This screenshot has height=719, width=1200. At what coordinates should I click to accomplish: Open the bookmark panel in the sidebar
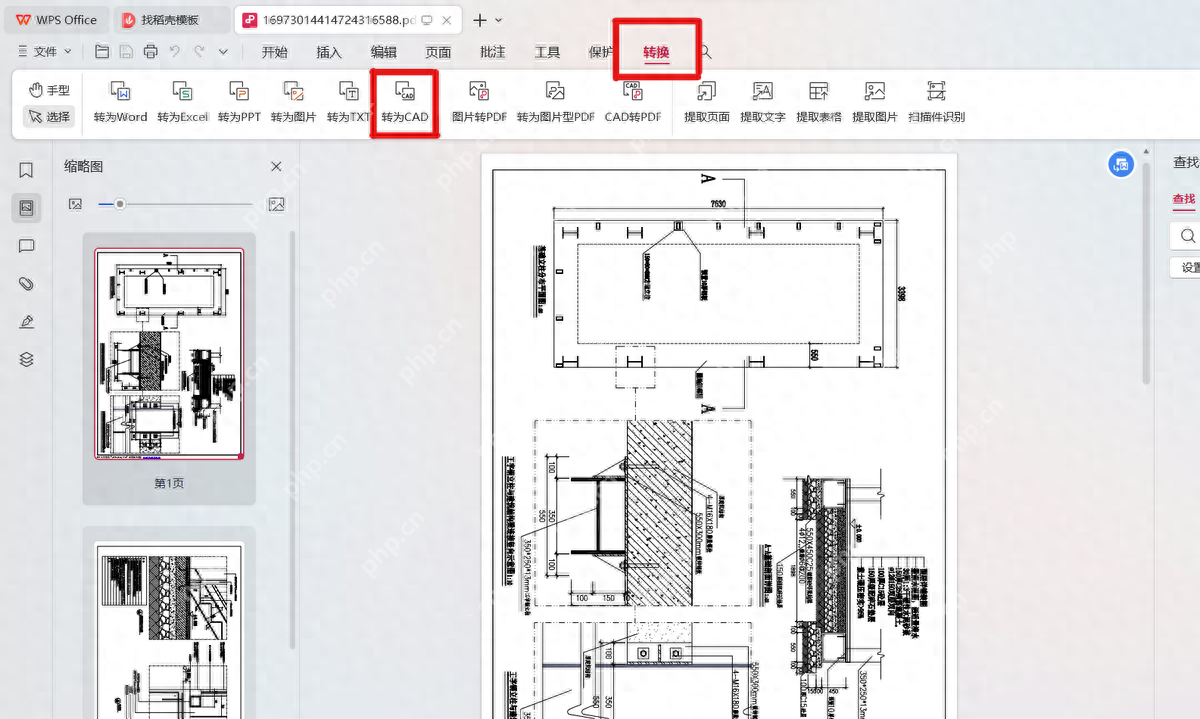[x=27, y=171]
